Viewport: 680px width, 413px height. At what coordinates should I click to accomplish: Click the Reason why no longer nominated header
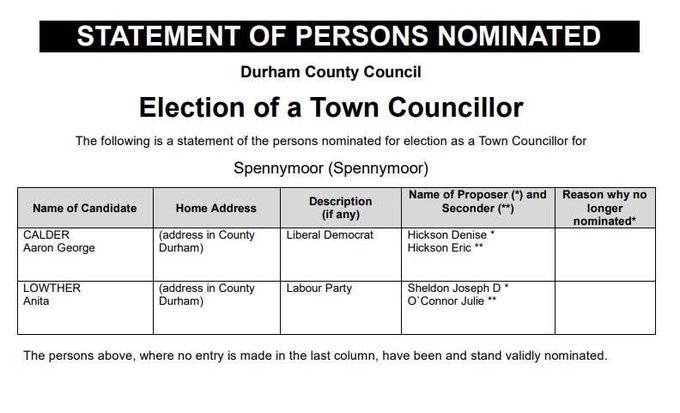[605, 207]
